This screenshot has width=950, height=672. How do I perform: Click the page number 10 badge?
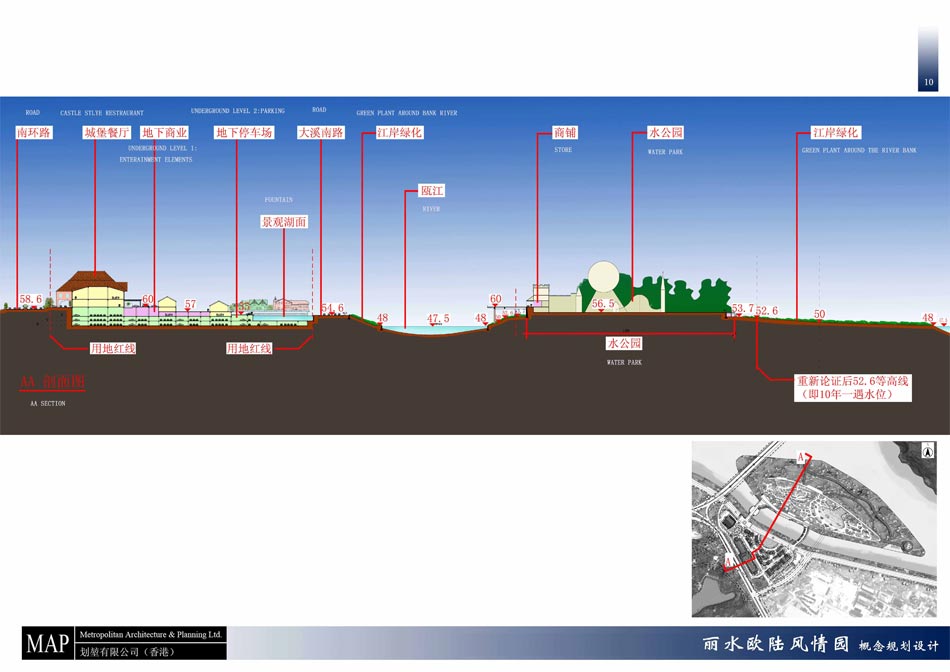928,82
